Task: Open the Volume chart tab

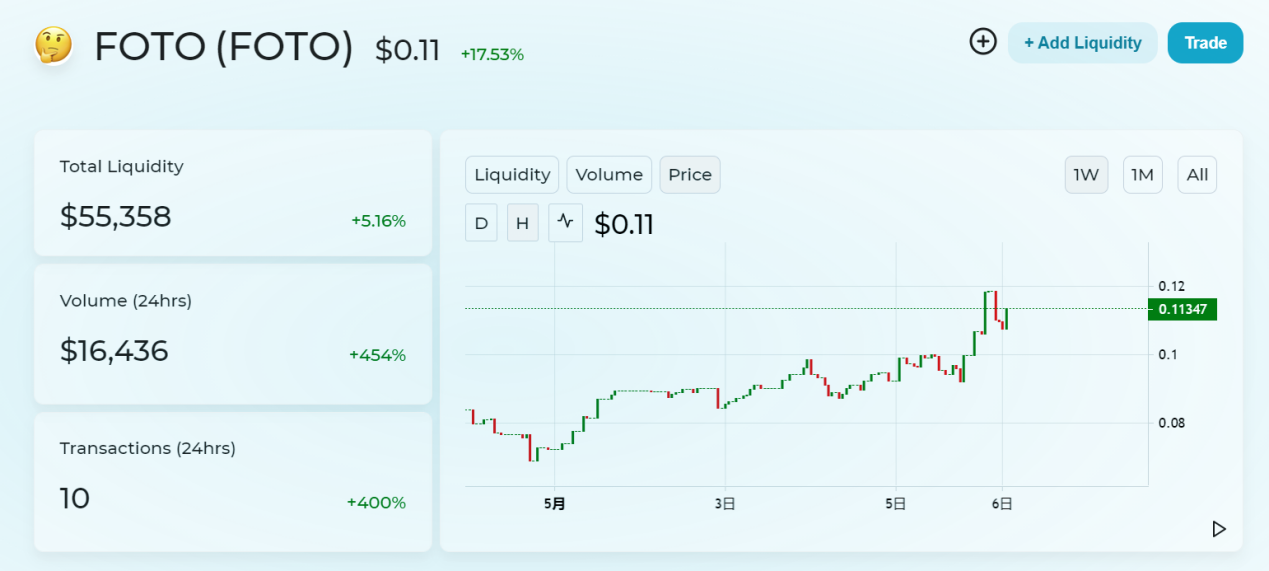Action: (609, 175)
